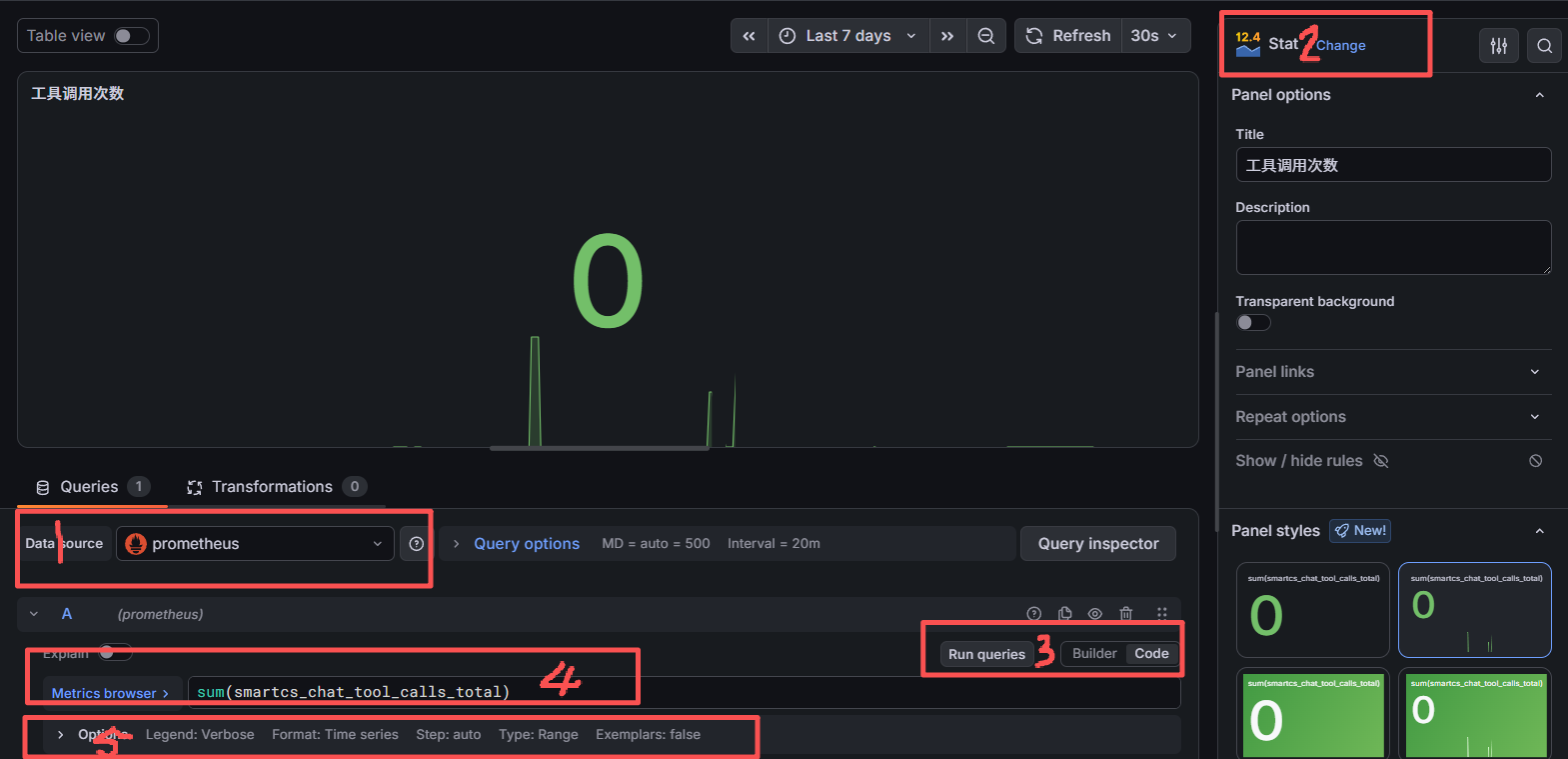
Task: Click the MD = auto = 500 text
Action: click(x=656, y=544)
